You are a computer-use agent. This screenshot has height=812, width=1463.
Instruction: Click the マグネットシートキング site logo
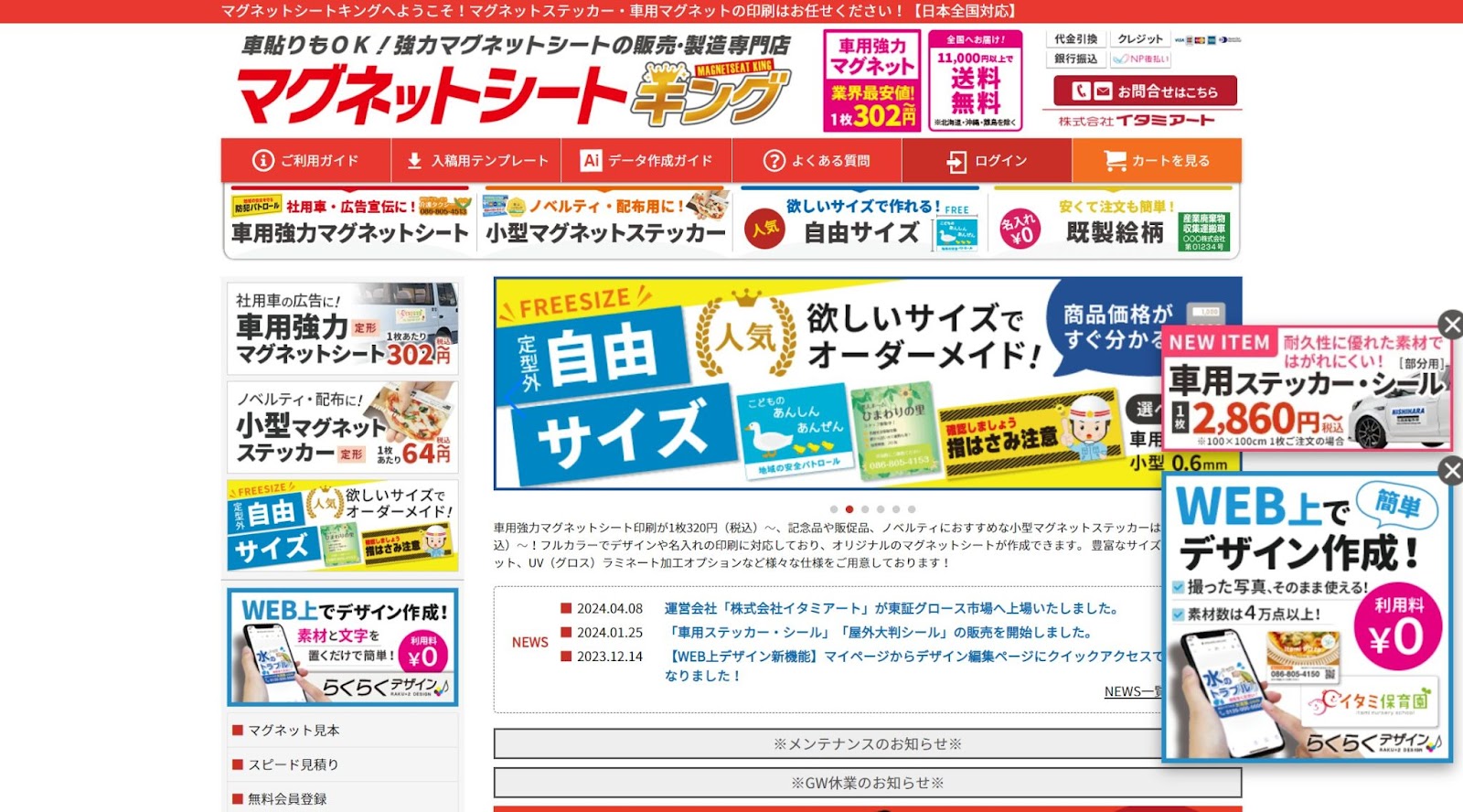coord(513,82)
